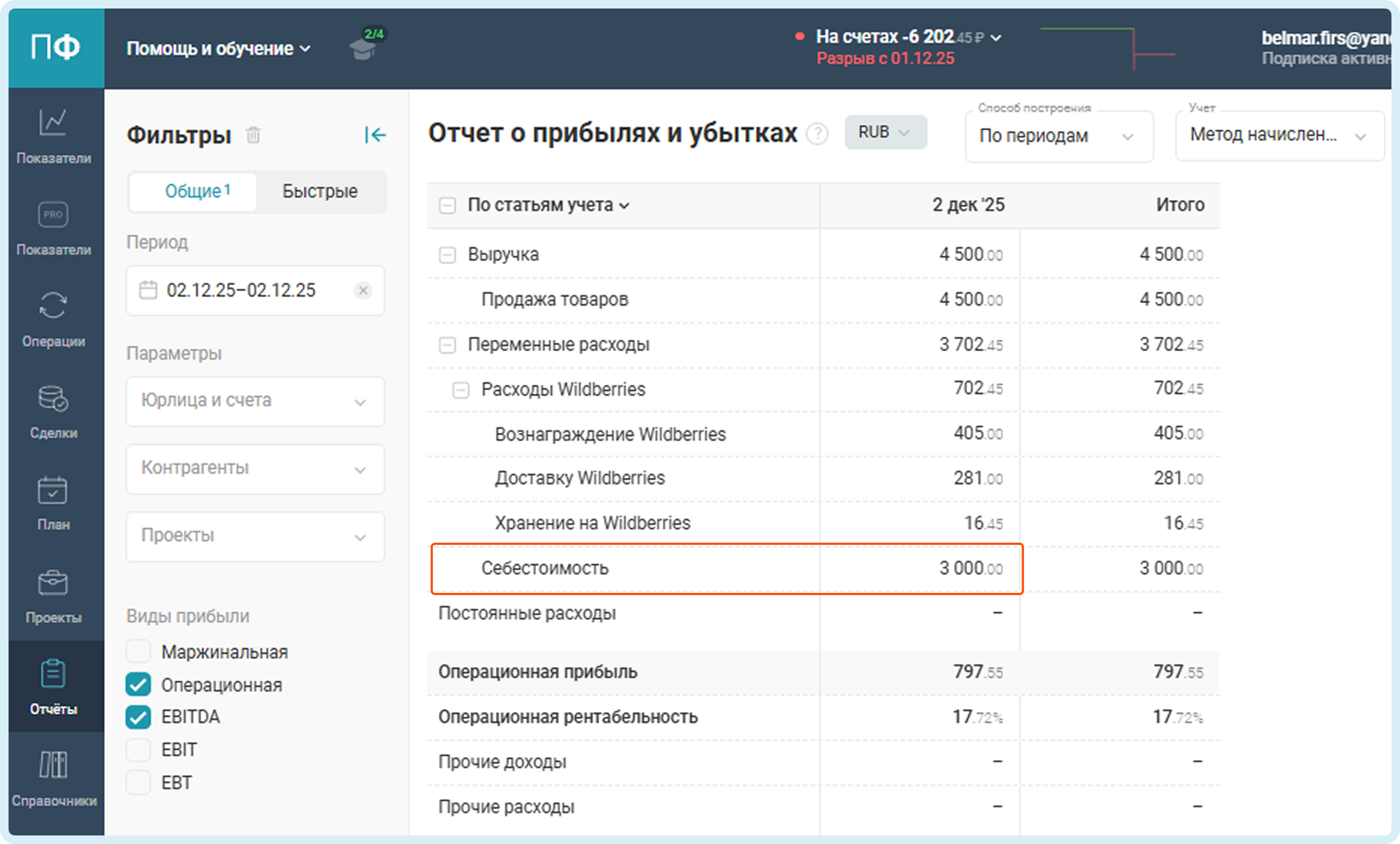Screen dimensions: 1400x844
Task: Click the trash icon to clear filters
Action: pos(253,135)
